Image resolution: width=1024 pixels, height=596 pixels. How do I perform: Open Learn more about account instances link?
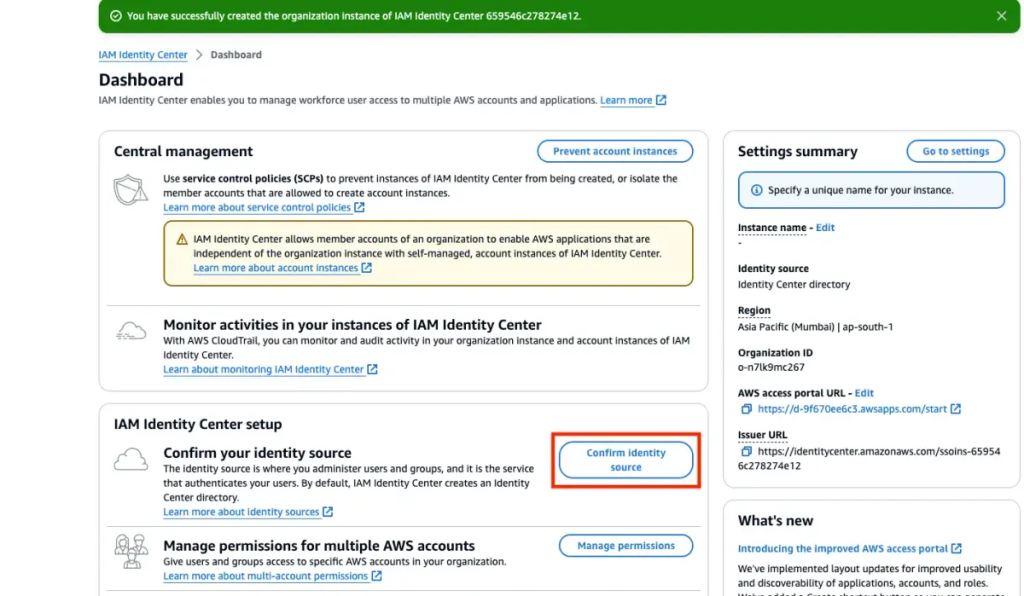276,268
